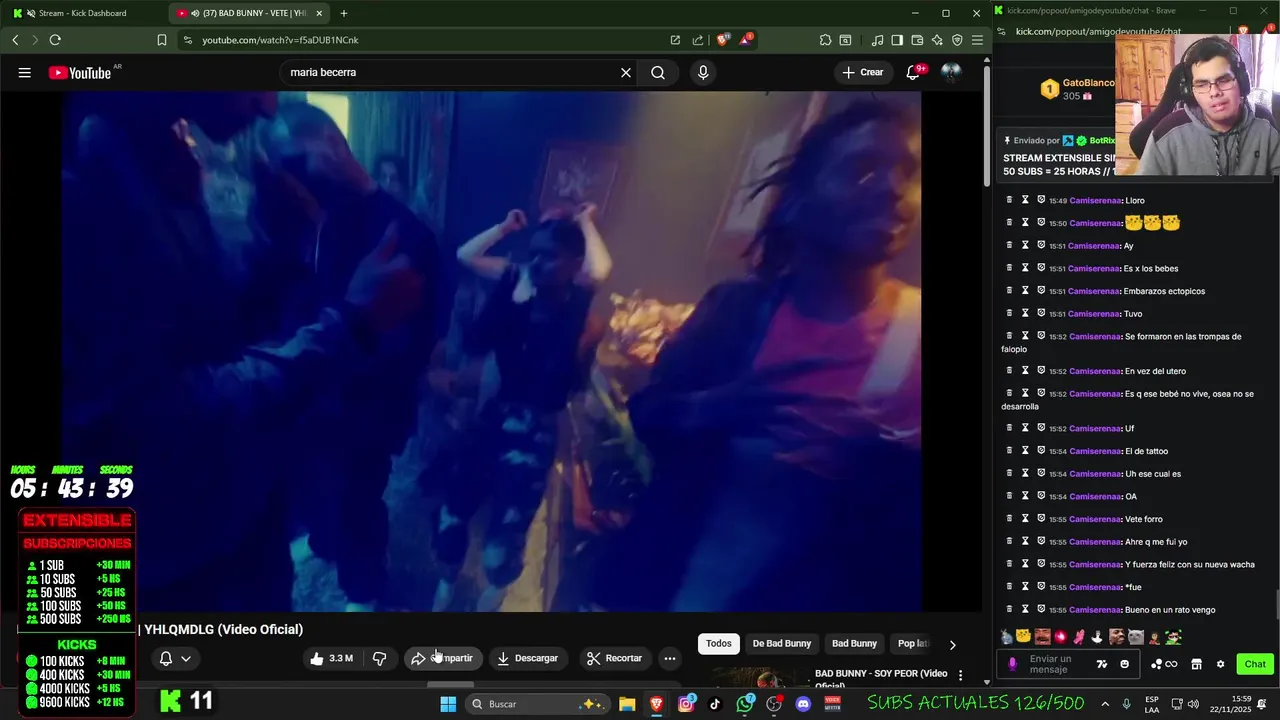Open the 7TV emote menu icon
Viewport: 1280px width, 720px height.
coord(1102,664)
